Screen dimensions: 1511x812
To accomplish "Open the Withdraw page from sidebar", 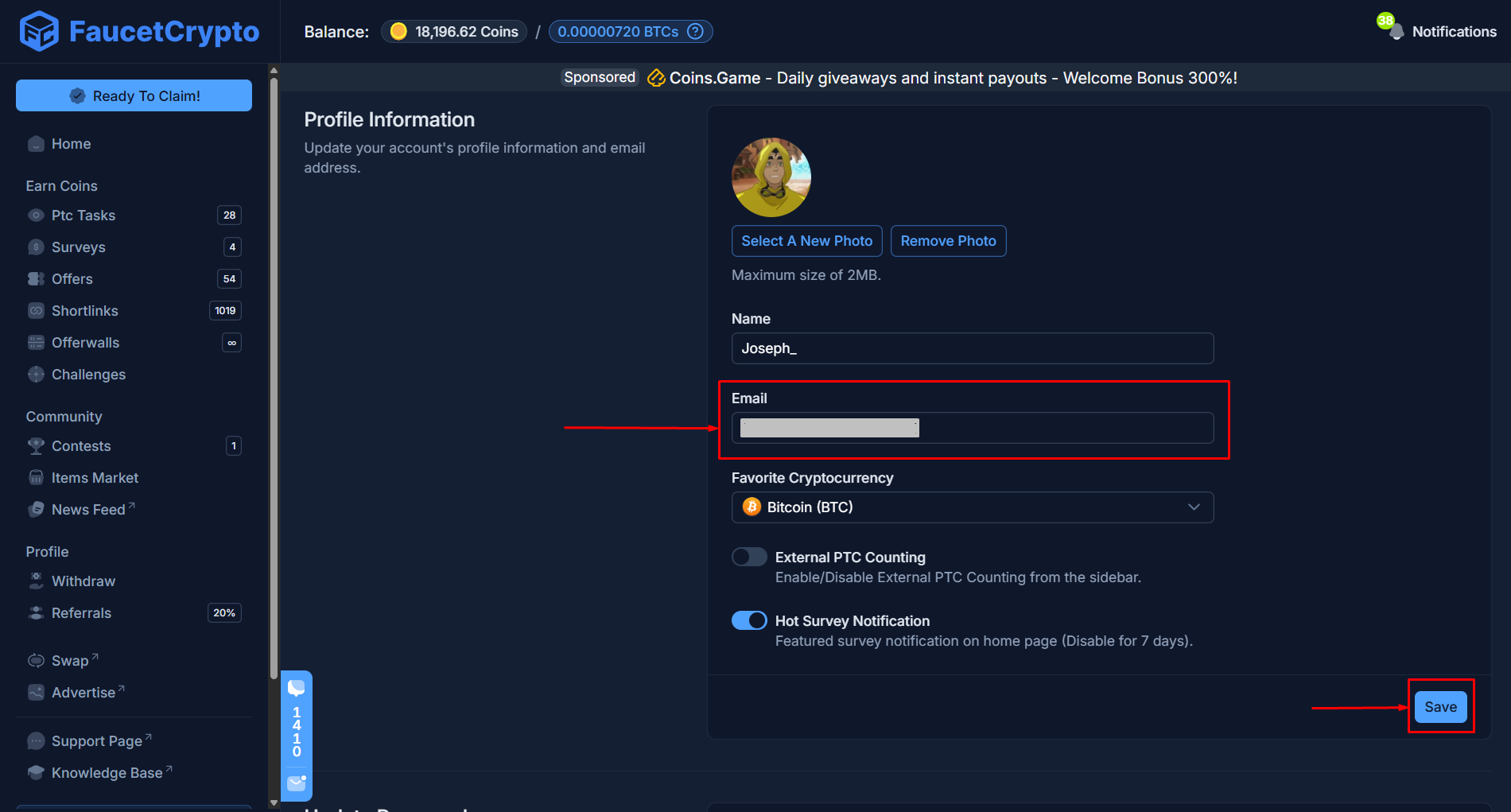I will pos(83,581).
